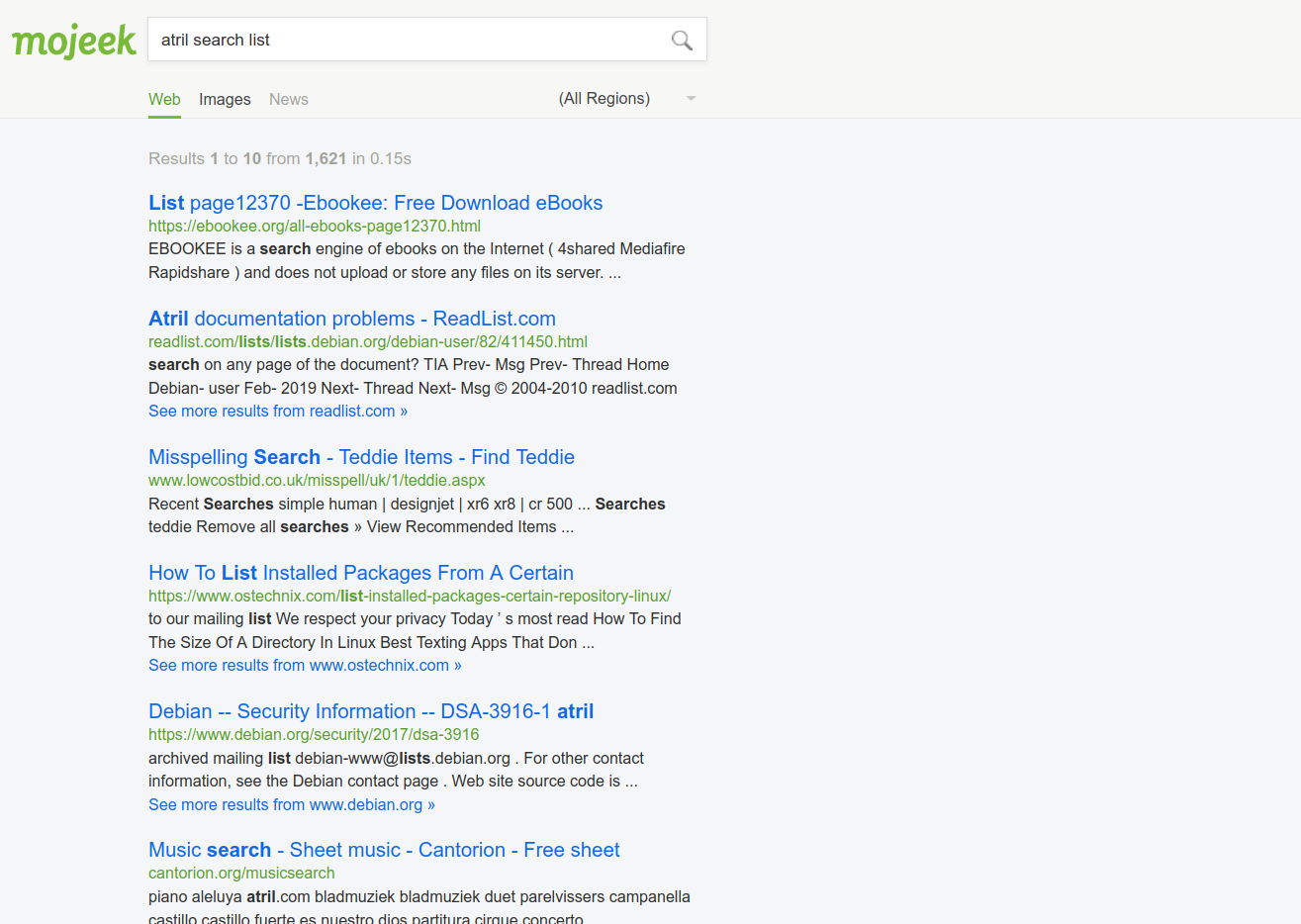Open 'Atril documentation problems - ReadList.com' result

352,319
